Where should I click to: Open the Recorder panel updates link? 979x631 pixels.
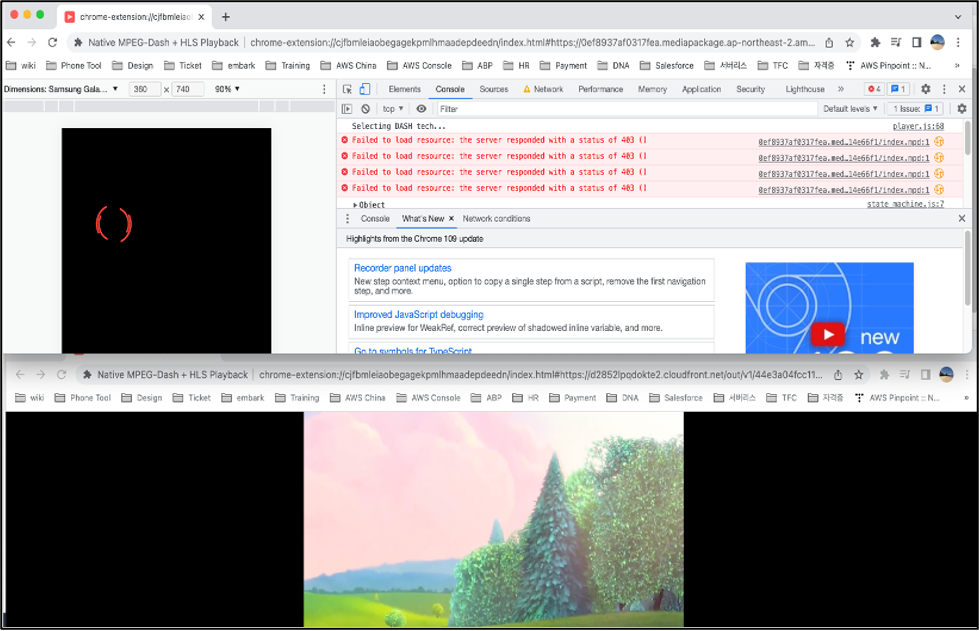click(403, 268)
